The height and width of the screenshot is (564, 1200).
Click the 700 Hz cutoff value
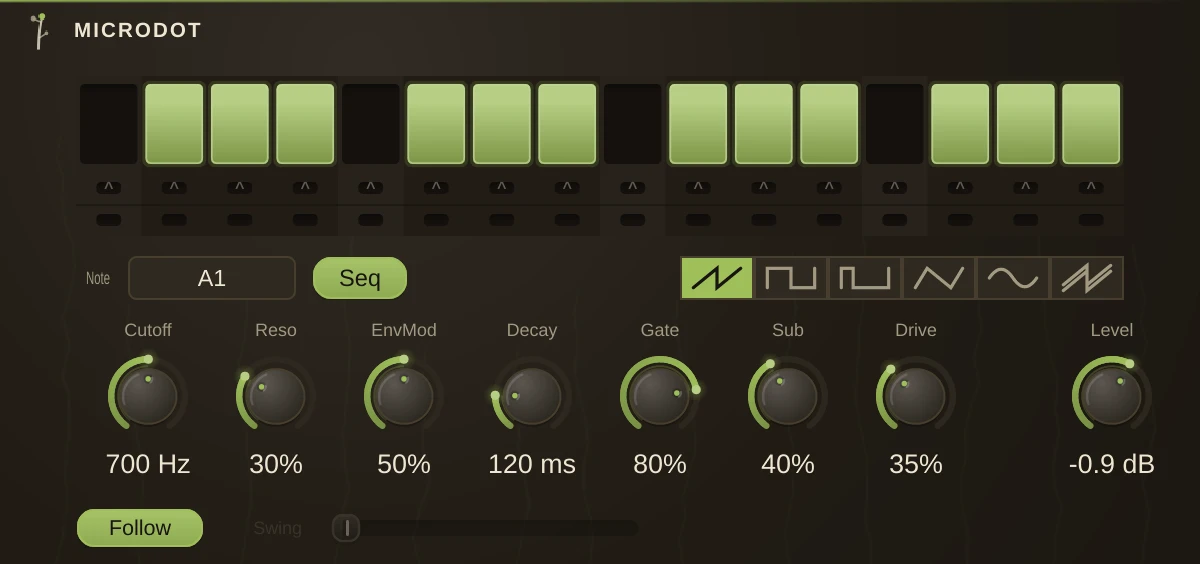(148, 464)
